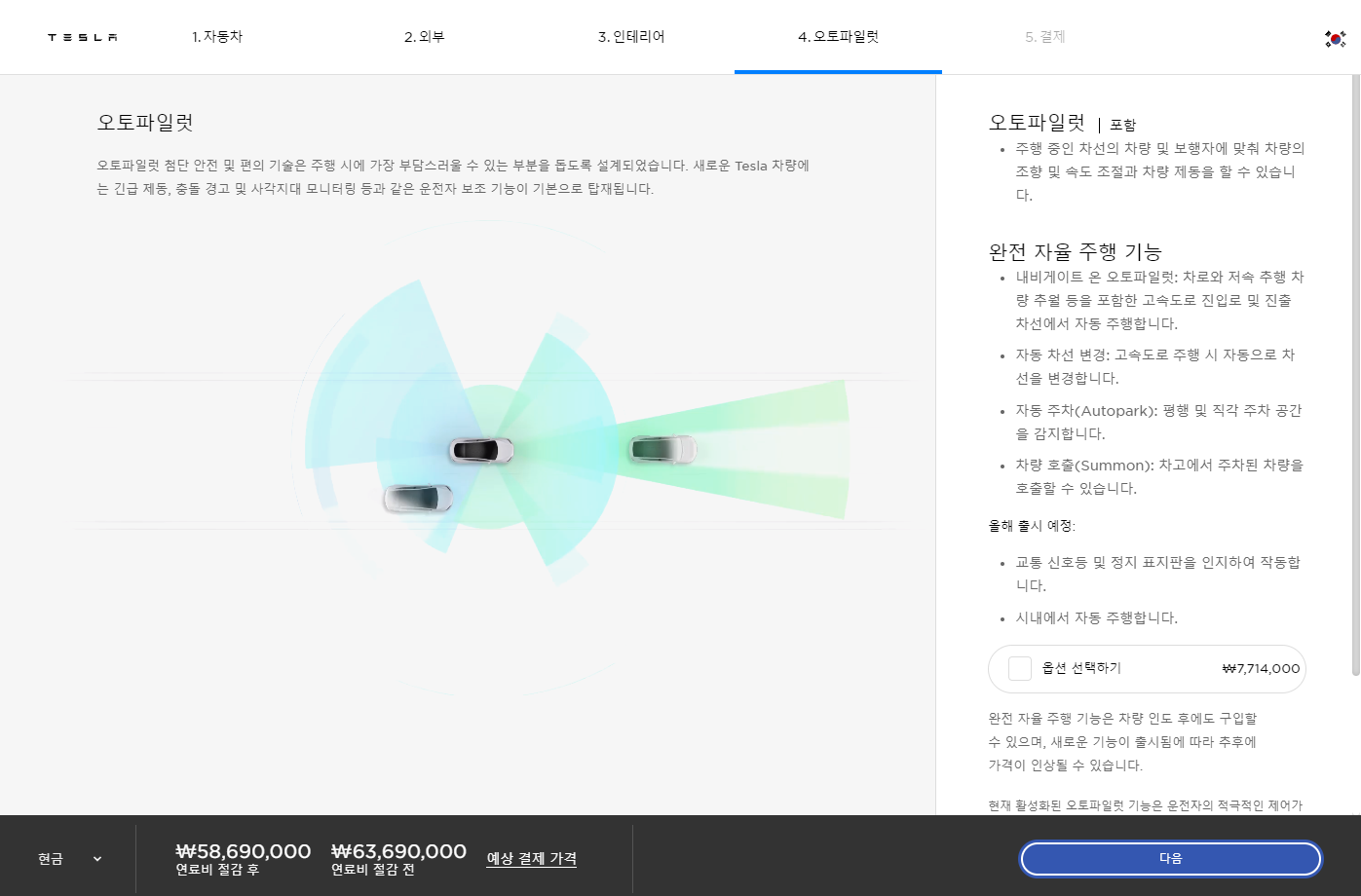Click the ₩58,690,000 price after savings
The image size is (1361, 896).
244,851
